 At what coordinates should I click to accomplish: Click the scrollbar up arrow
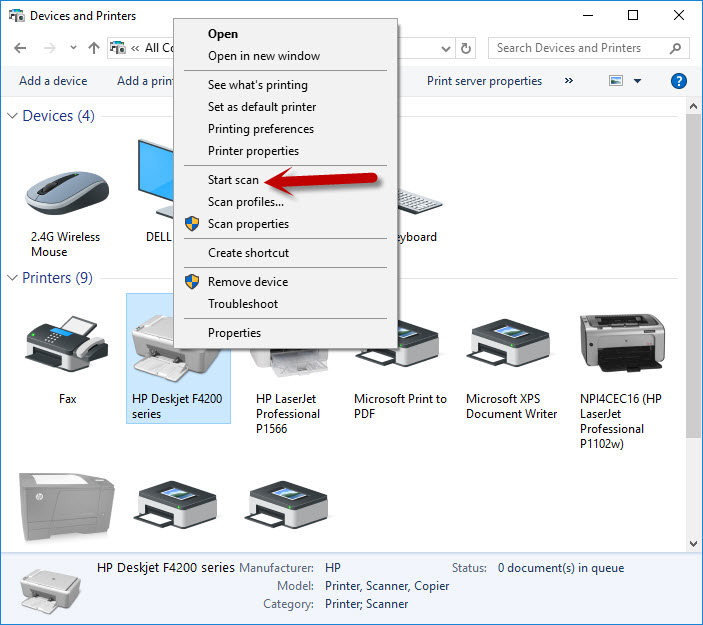[694, 106]
